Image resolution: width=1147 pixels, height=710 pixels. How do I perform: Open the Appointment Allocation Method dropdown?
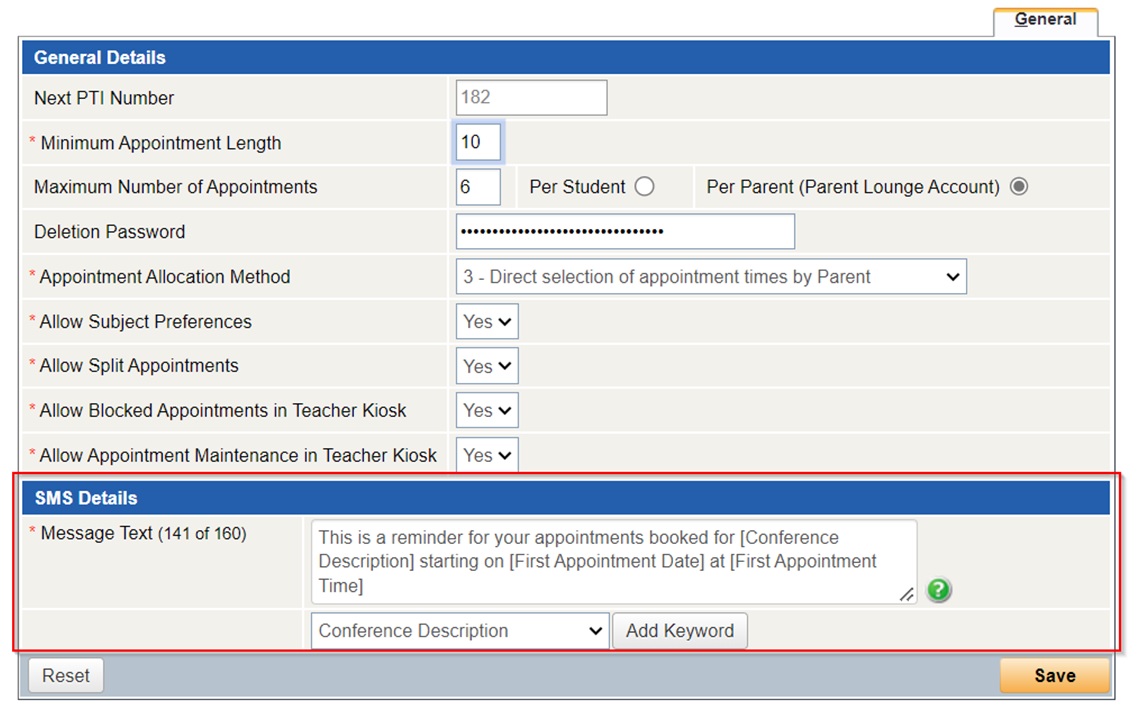click(x=710, y=277)
